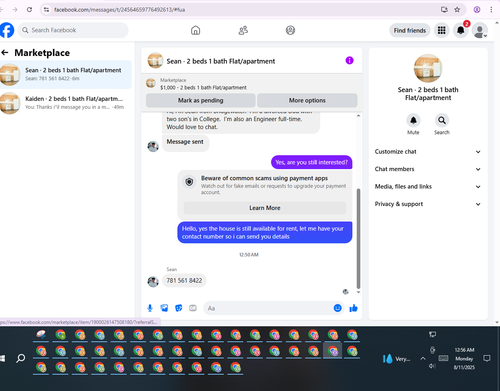This screenshot has width=500, height=391.
Task: Open Sean's conversation in the Marketplace list
Action: tap(66, 74)
